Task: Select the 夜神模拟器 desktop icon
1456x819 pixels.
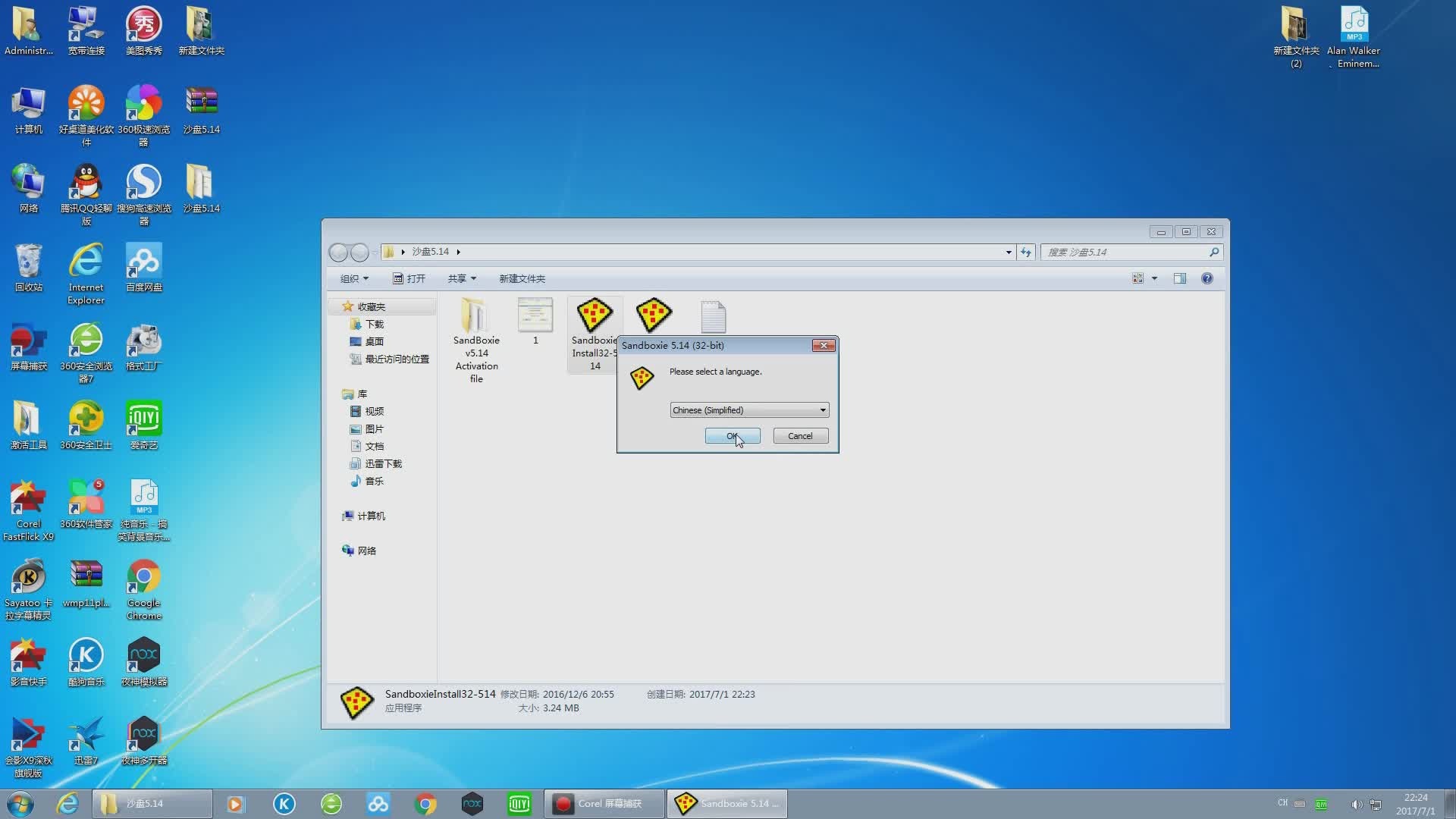Action: 144,662
